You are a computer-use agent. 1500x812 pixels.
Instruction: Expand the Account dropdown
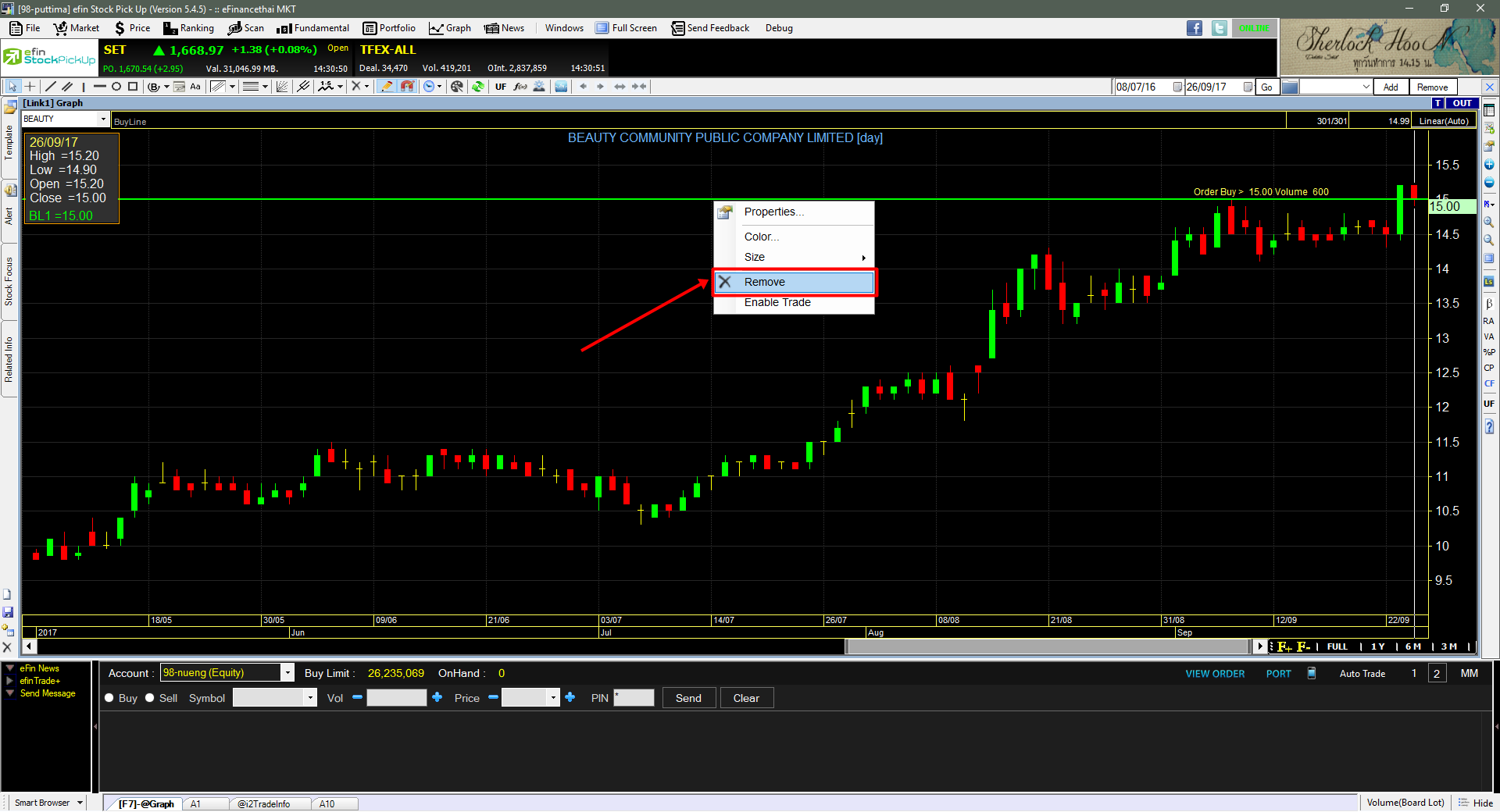pyautogui.click(x=287, y=673)
